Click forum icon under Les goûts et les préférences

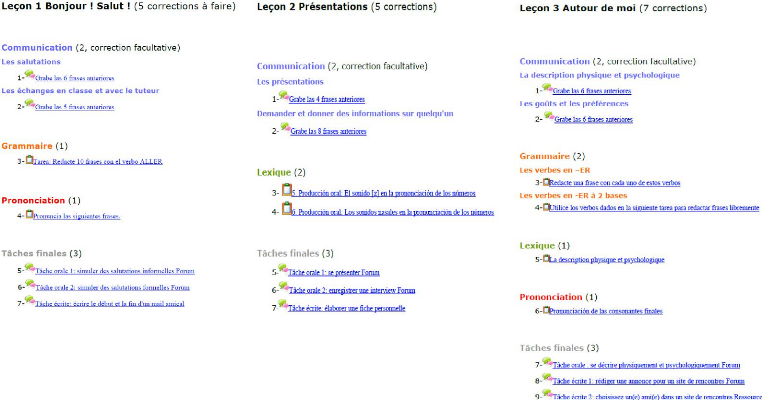tap(549, 116)
